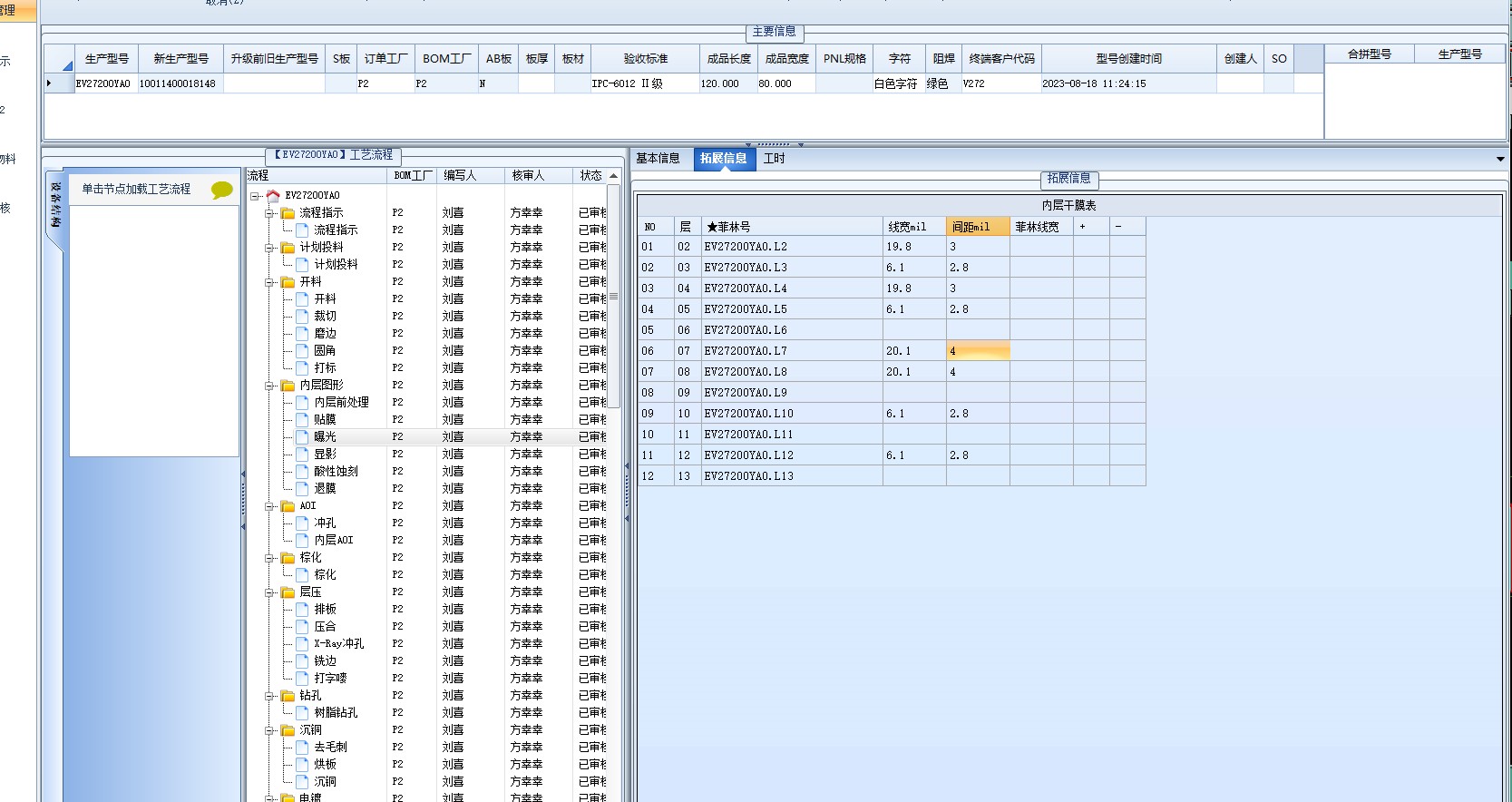Image resolution: width=1512 pixels, height=802 pixels.
Task: Click the folder icon beside 计划投料
Action: click(288, 247)
